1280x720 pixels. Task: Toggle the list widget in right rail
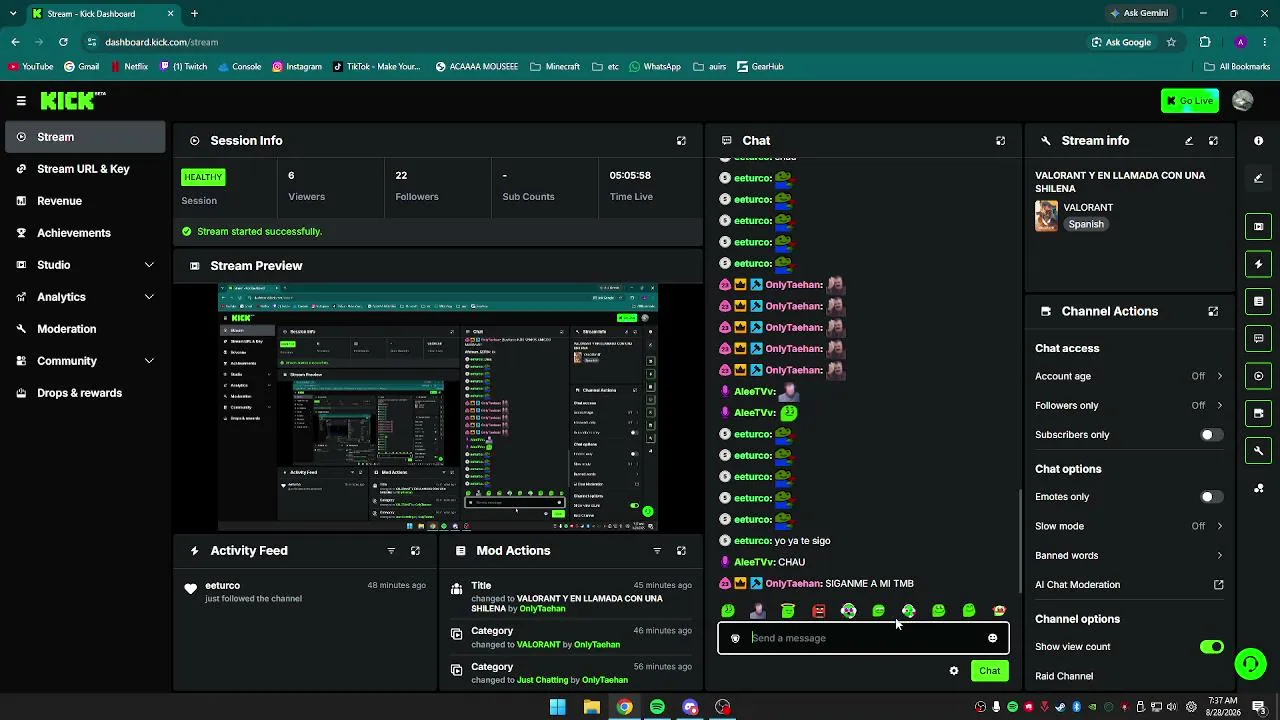point(1258,301)
